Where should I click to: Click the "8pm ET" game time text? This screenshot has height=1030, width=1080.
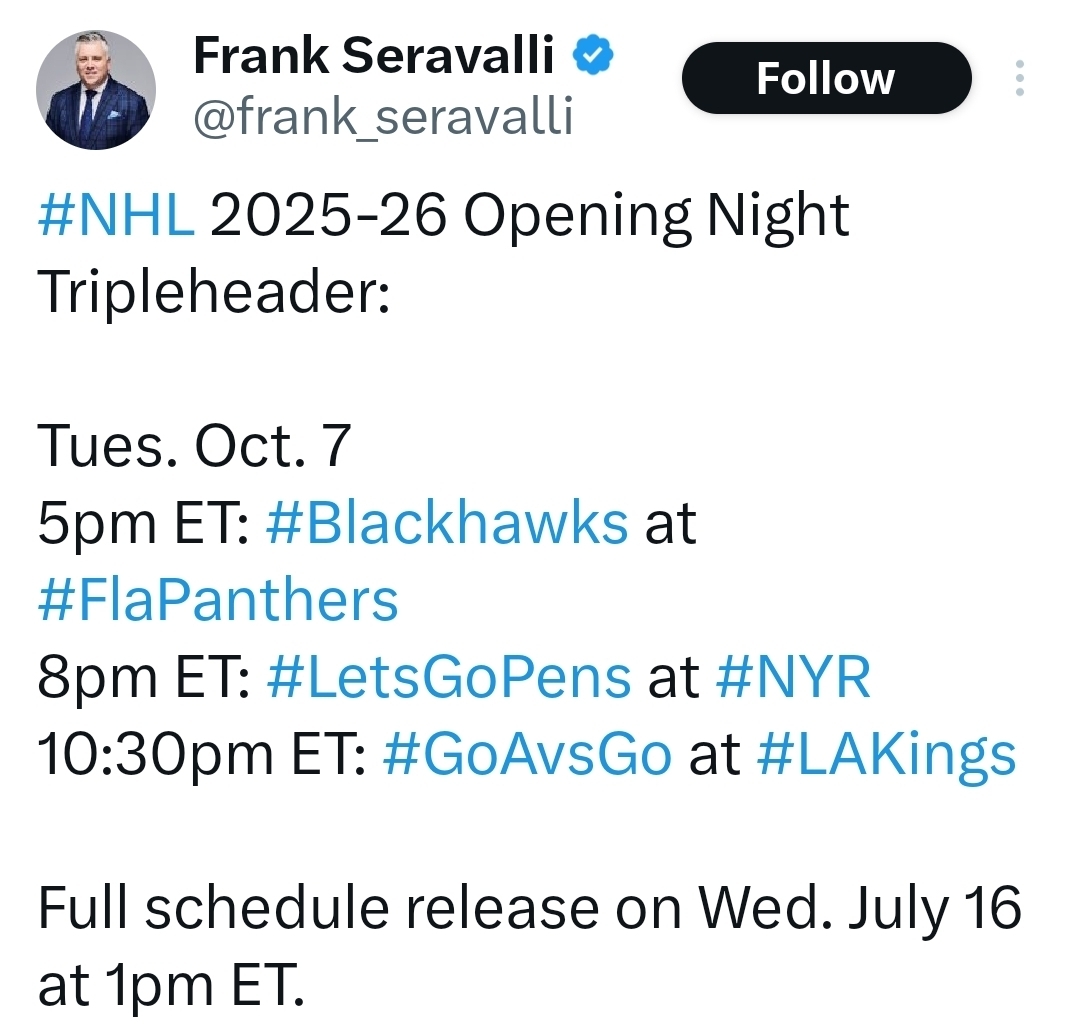pyautogui.click(x=144, y=678)
